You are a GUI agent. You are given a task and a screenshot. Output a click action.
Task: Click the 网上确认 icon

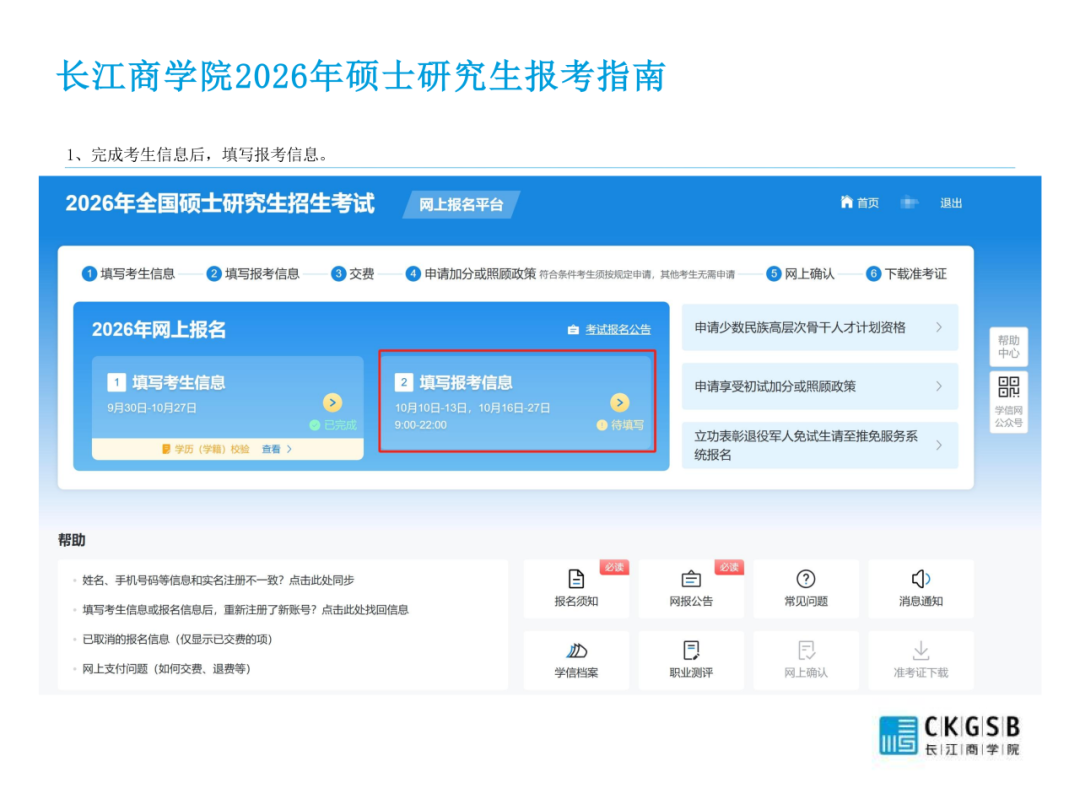806,651
